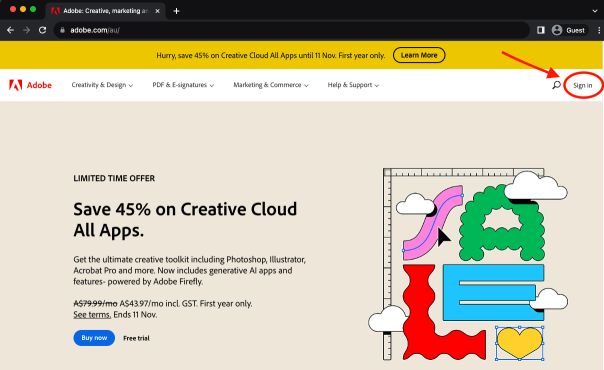This screenshot has height=370, width=604.
Task: Expand the Creativity & Design menu
Action: click(102, 85)
